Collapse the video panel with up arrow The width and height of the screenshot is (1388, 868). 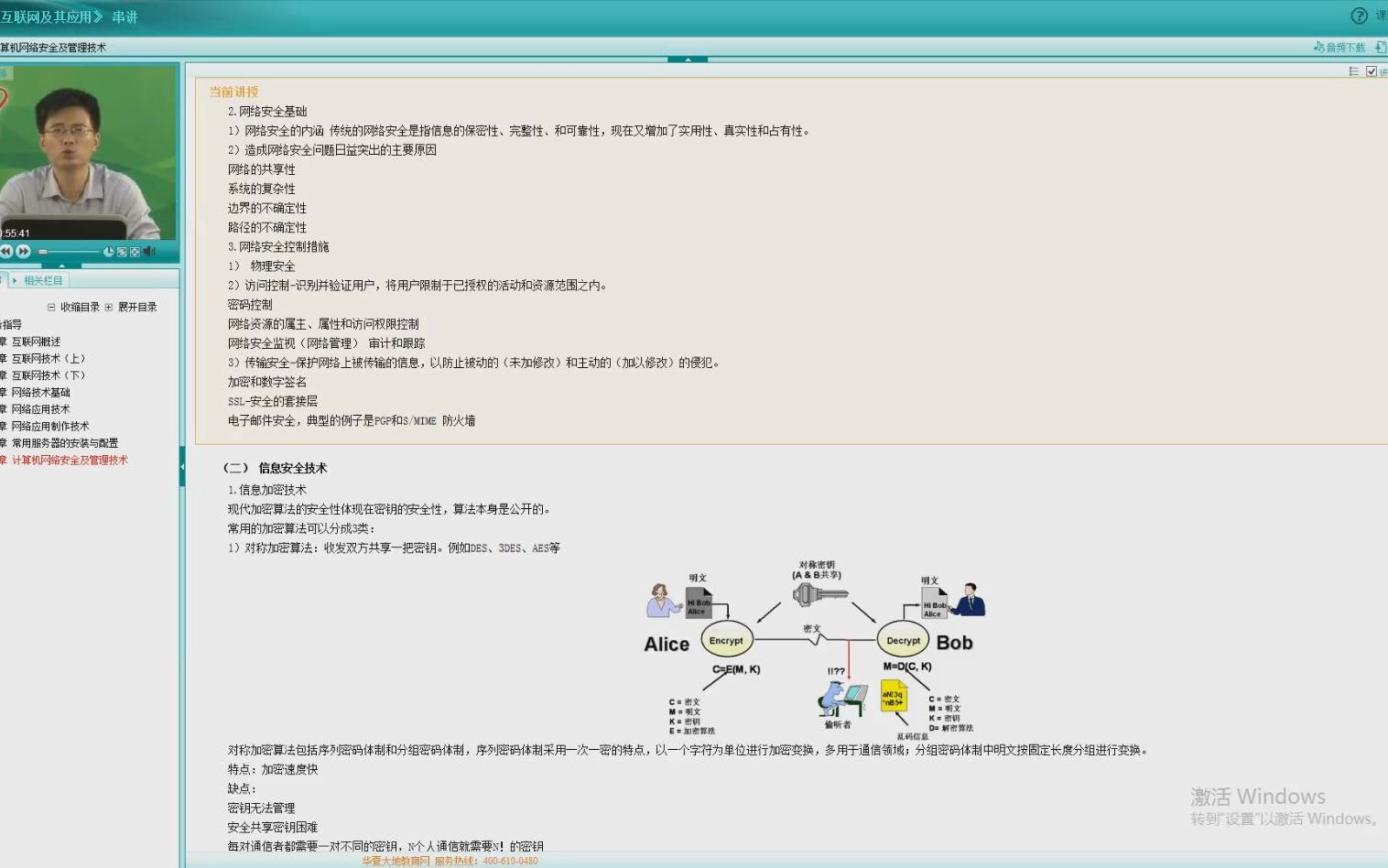click(x=62, y=266)
